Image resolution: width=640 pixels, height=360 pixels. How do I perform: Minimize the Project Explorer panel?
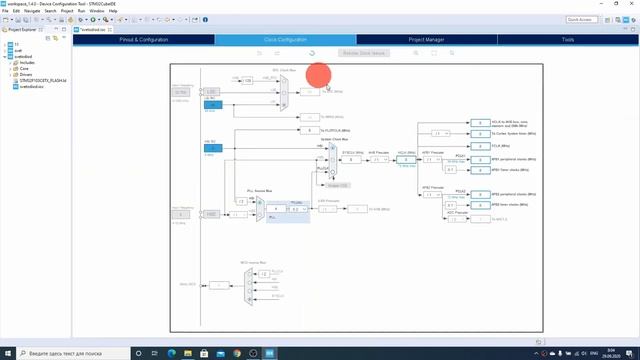click(56, 29)
